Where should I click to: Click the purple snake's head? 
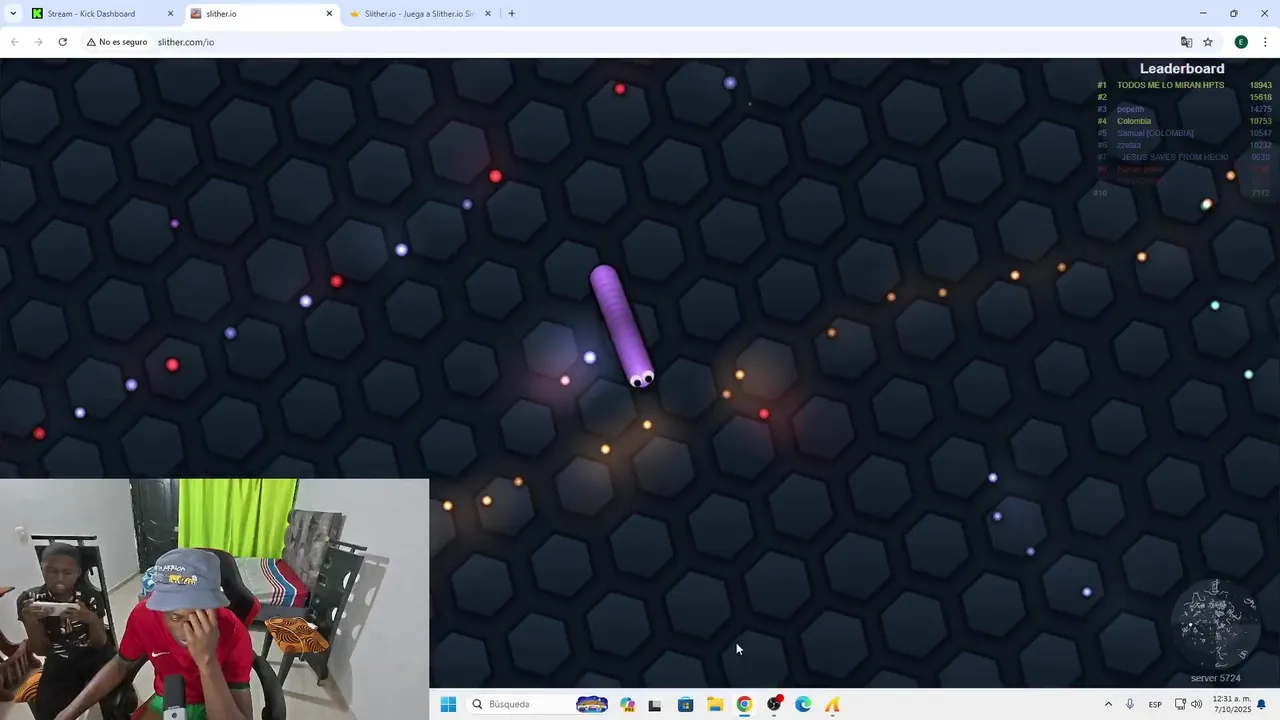(641, 377)
